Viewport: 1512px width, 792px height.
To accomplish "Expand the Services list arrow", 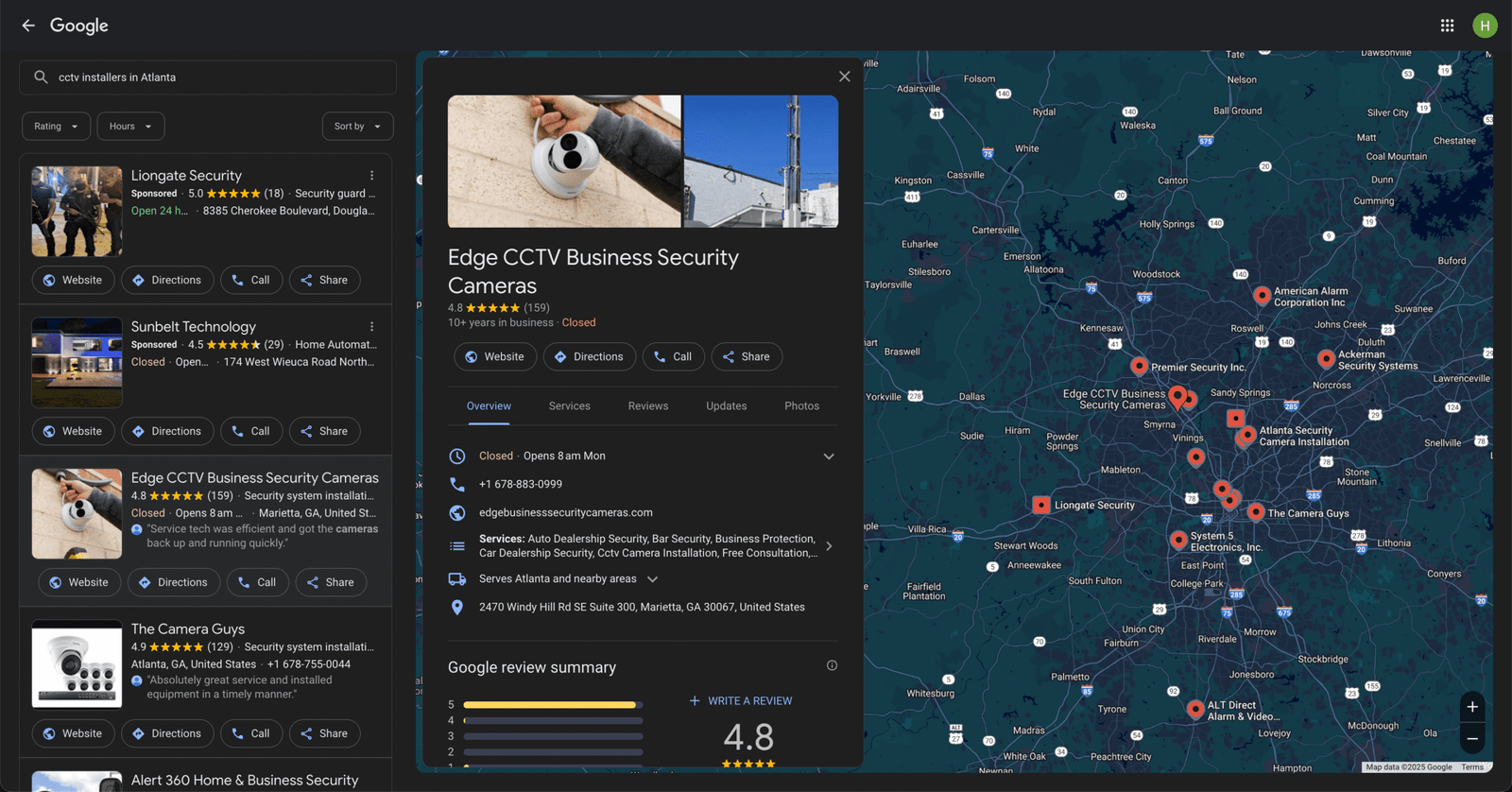I will click(829, 546).
